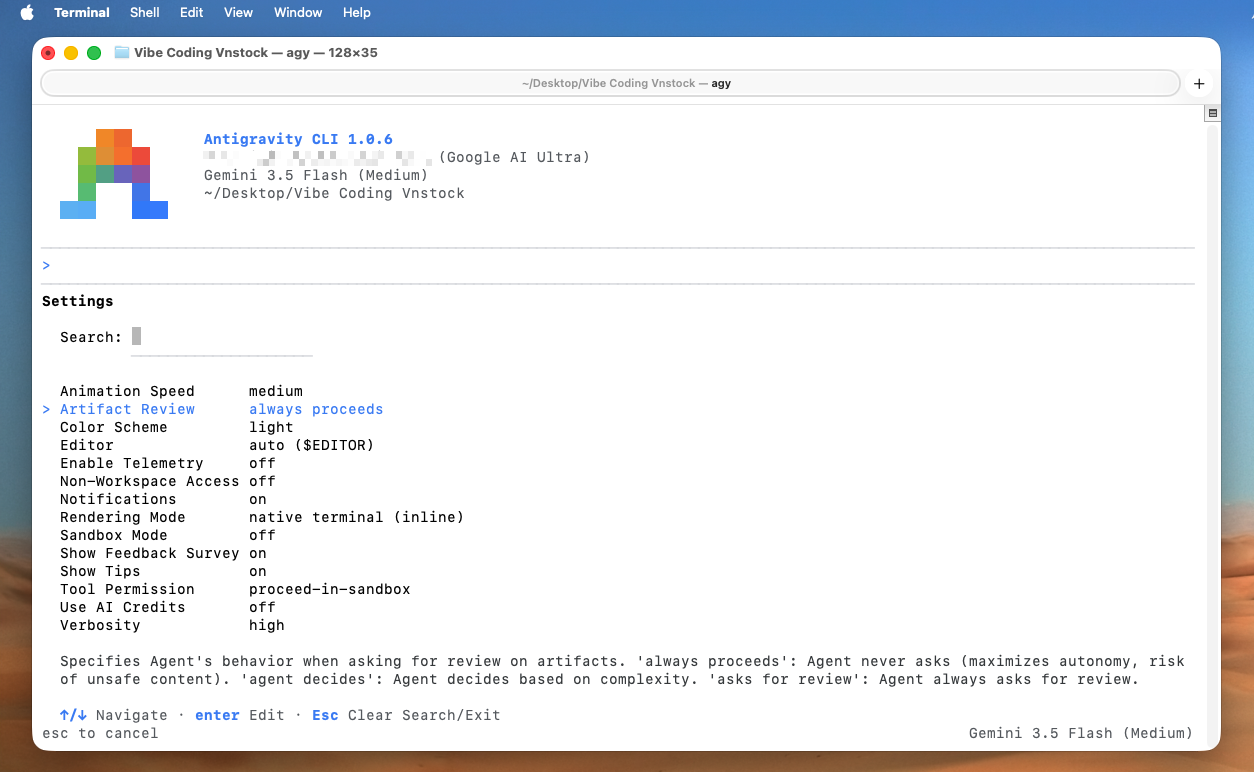1254x772 pixels.
Task: Select the Use AI Credits setting
Action: click(x=168, y=607)
